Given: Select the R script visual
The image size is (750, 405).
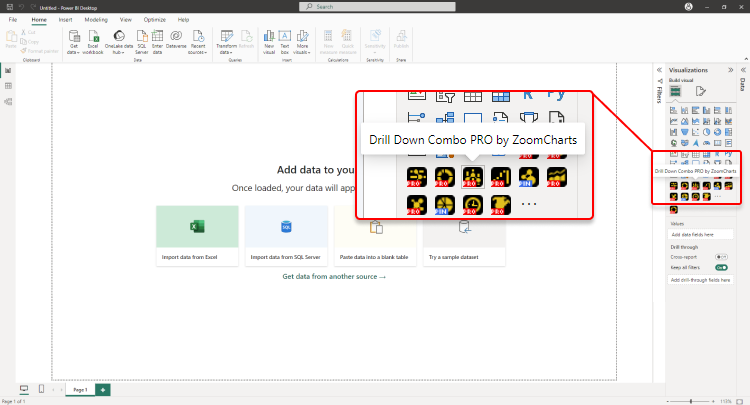Looking at the screenshot, I should tap(717, 154).
